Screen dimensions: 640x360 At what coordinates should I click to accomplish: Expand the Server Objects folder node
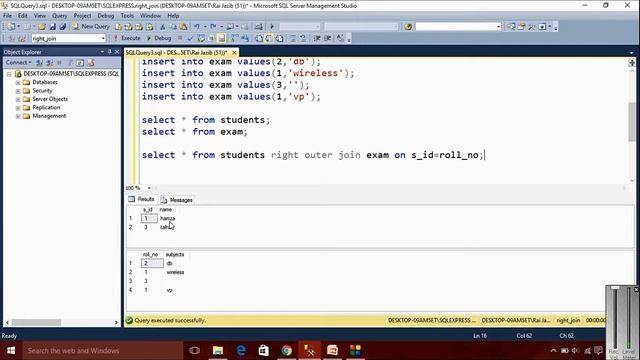click(18, 99)
